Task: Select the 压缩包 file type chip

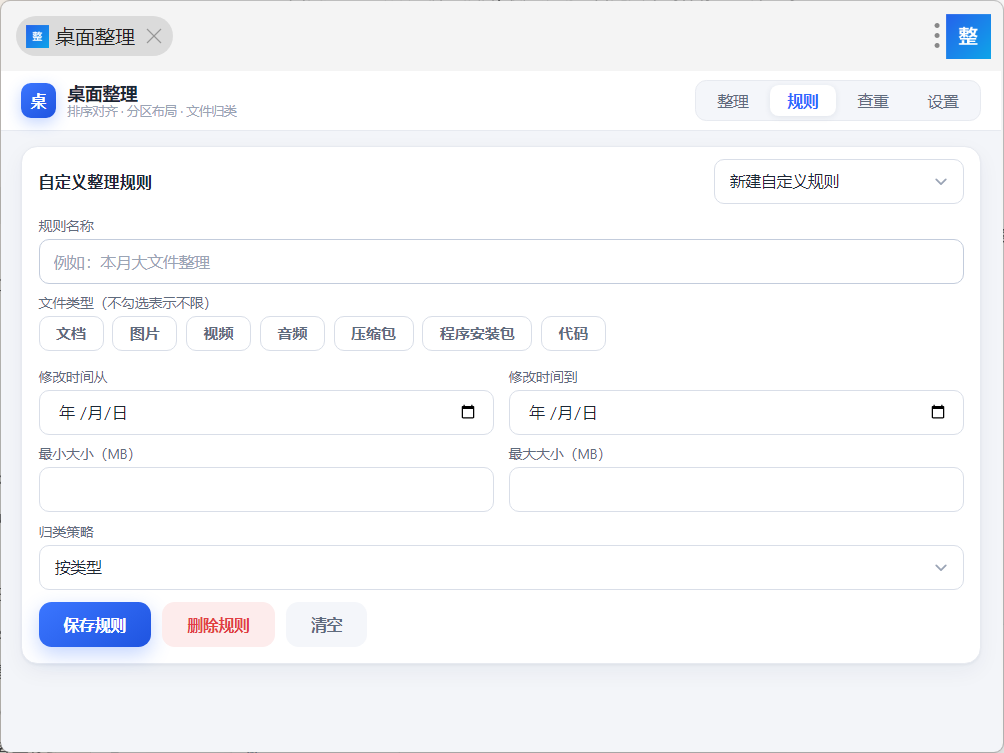Action: [x=374, y=334]
